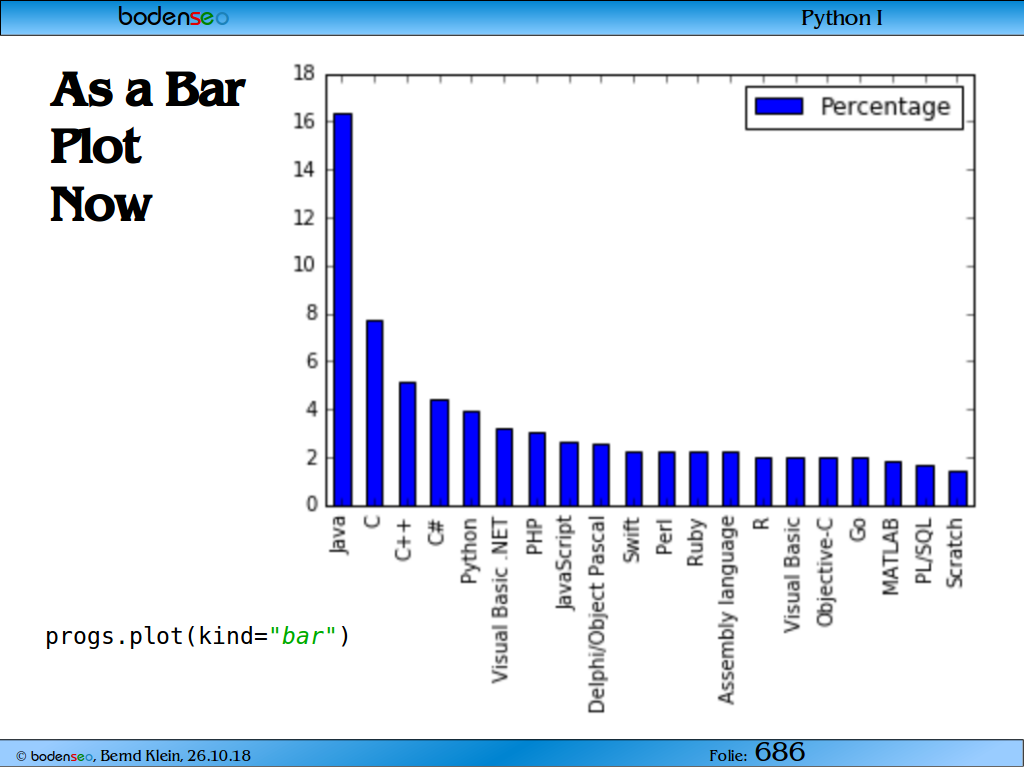Click the y-axis value 14
The image size is (1024, 768).
[x=304, y=170]
